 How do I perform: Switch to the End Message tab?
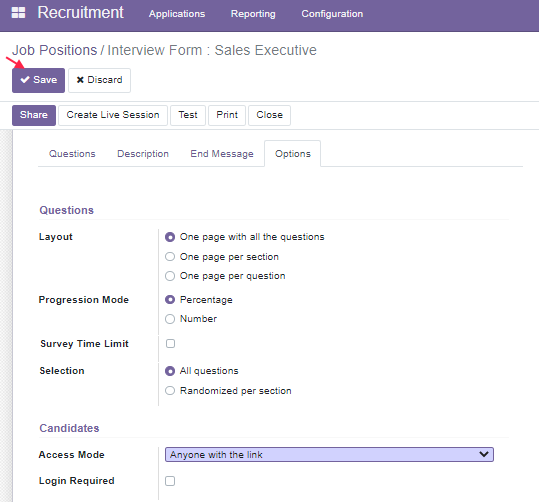point(222,154)
